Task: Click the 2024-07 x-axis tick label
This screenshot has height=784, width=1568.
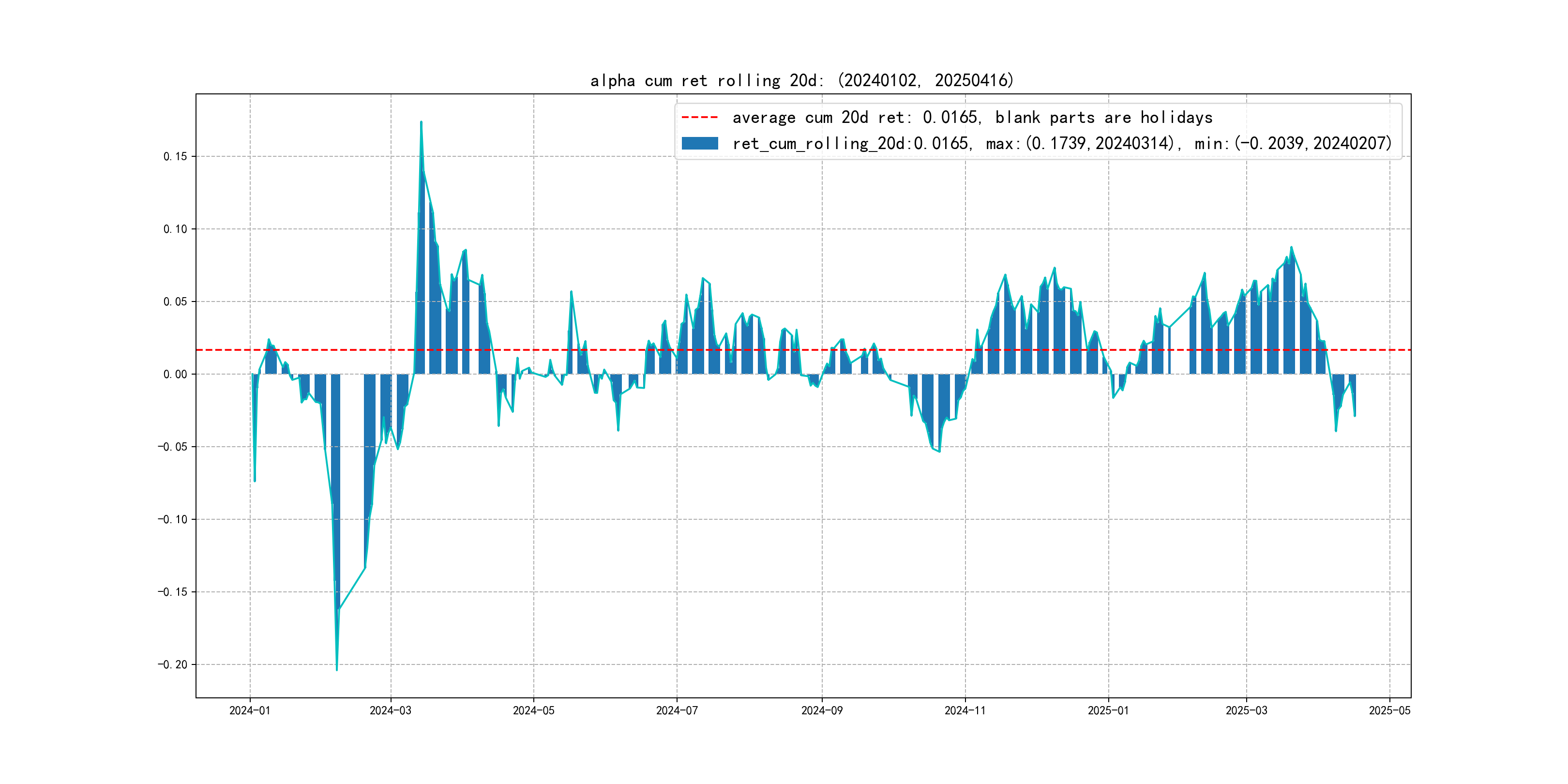Action: [676, 710]
